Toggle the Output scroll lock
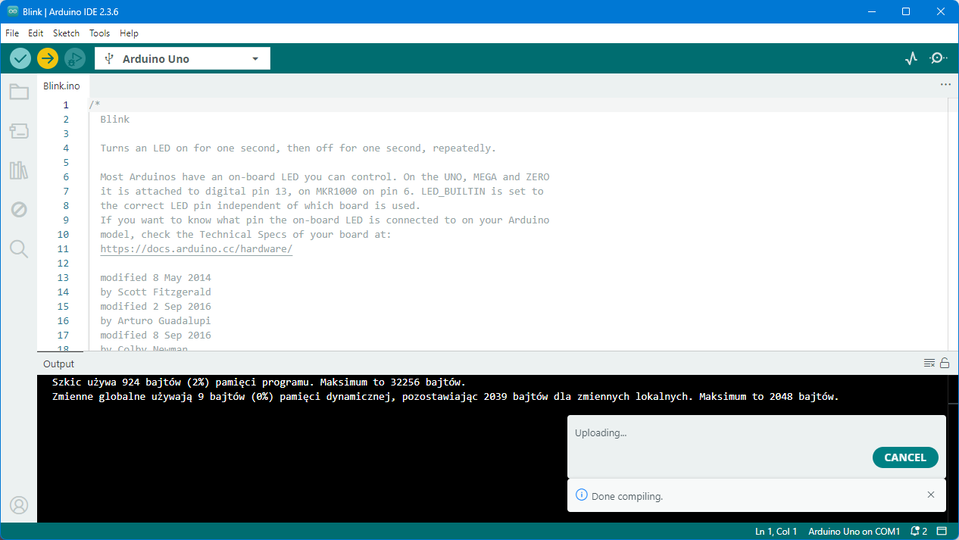Image resolution: width=959 pixels, height=540 pixels. tap(945, 363)
